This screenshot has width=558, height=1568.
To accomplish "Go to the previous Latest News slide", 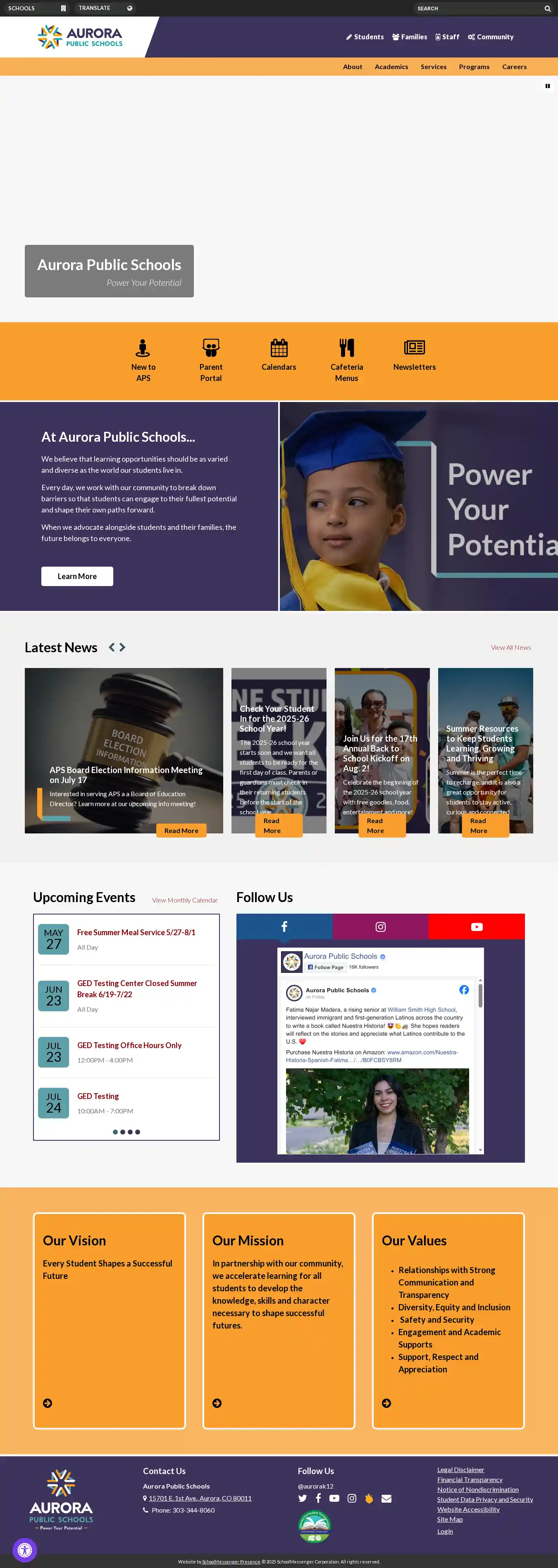I will 111,647.
